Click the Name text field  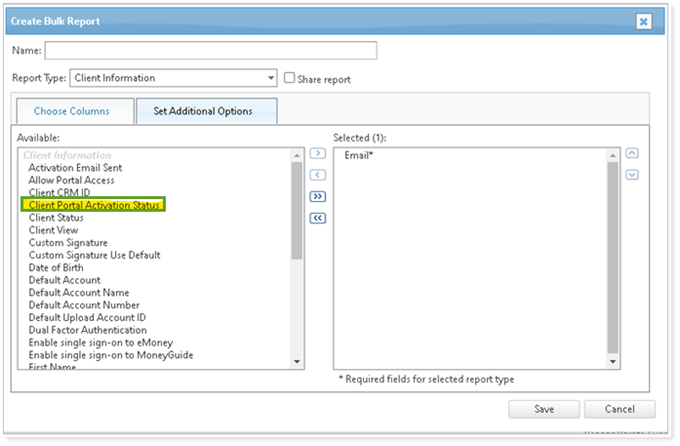[211, 50]
